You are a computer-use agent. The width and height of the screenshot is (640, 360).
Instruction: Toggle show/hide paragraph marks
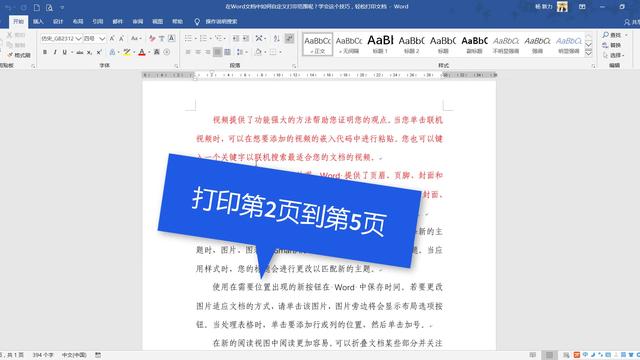[289, 38]
